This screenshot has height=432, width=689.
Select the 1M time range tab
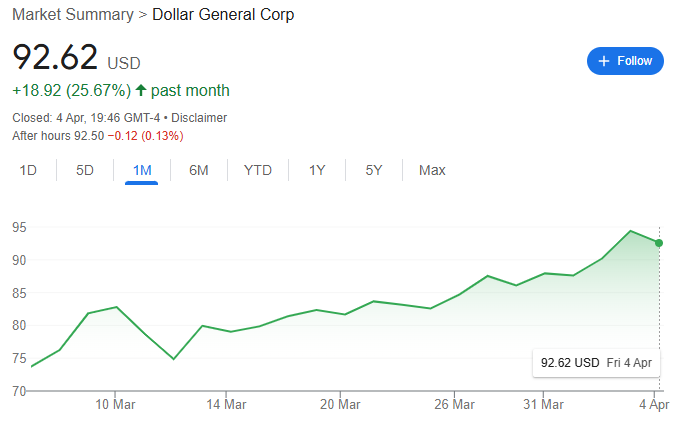coord(142,170)
